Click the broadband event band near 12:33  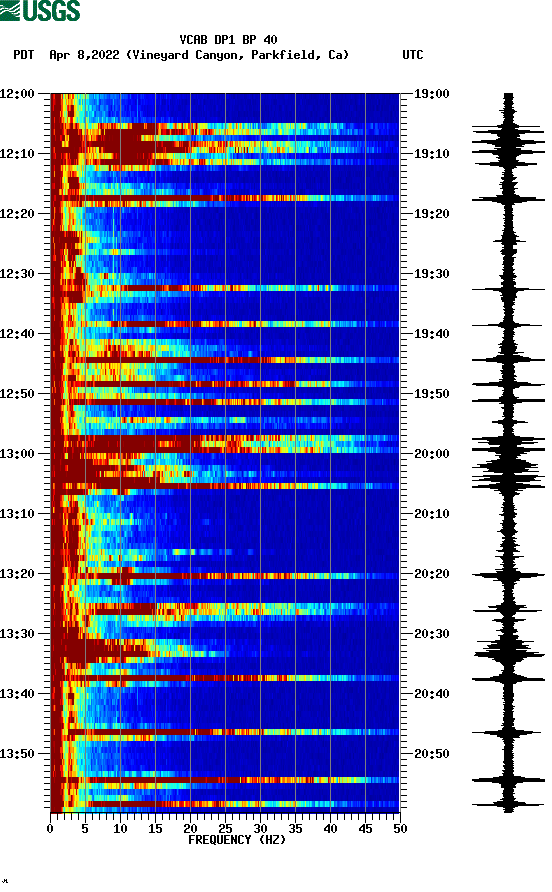[225, 288]
